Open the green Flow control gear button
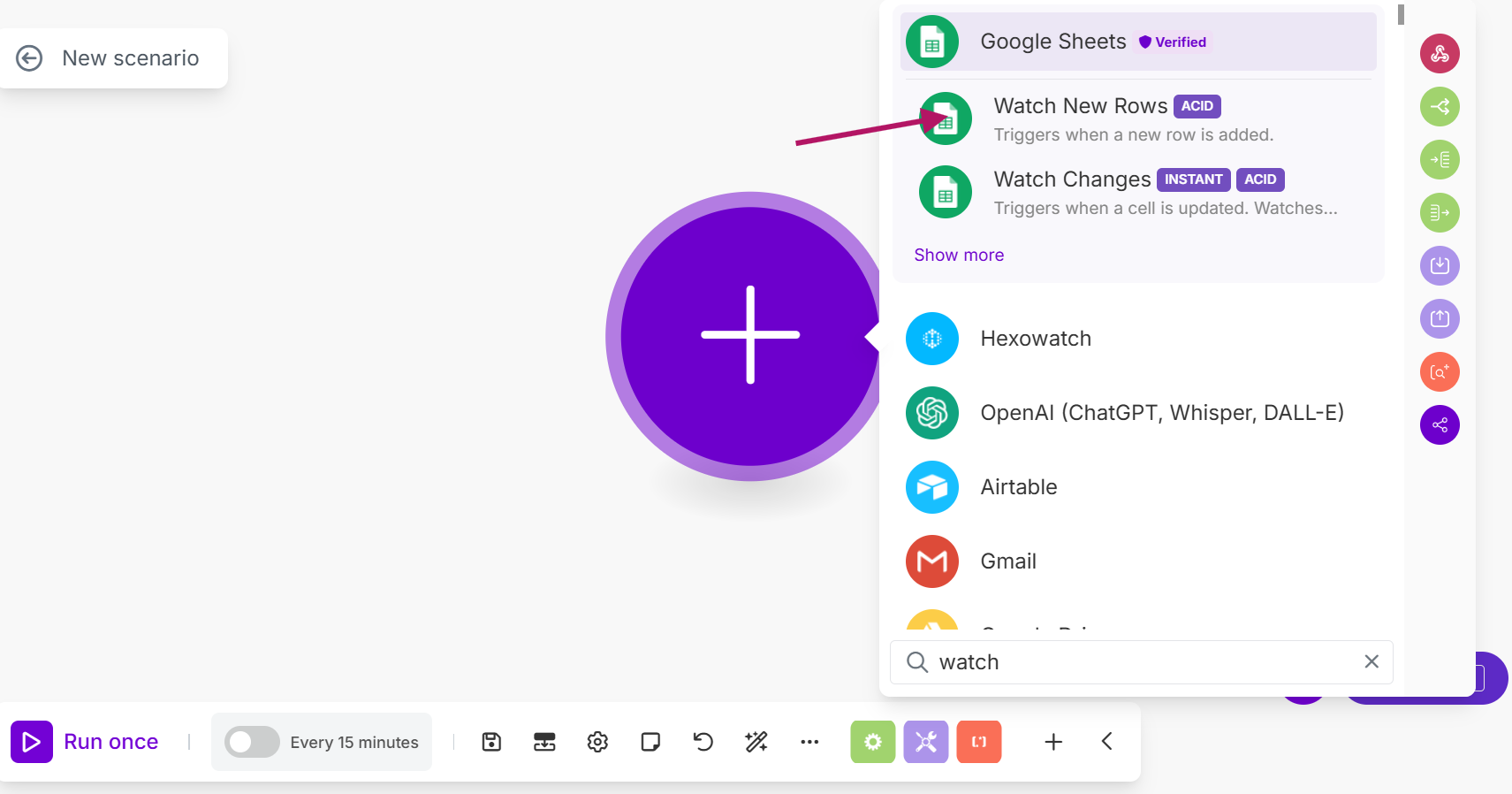This screenshot has height=794, width=1512. pos(873,742)
